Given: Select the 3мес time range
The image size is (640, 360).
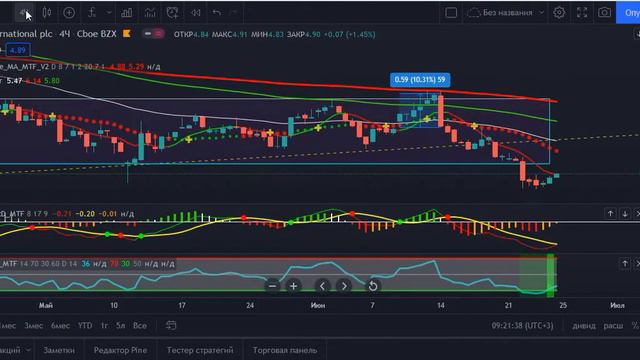Looking at the screenshot, I should tap(33, 326).
